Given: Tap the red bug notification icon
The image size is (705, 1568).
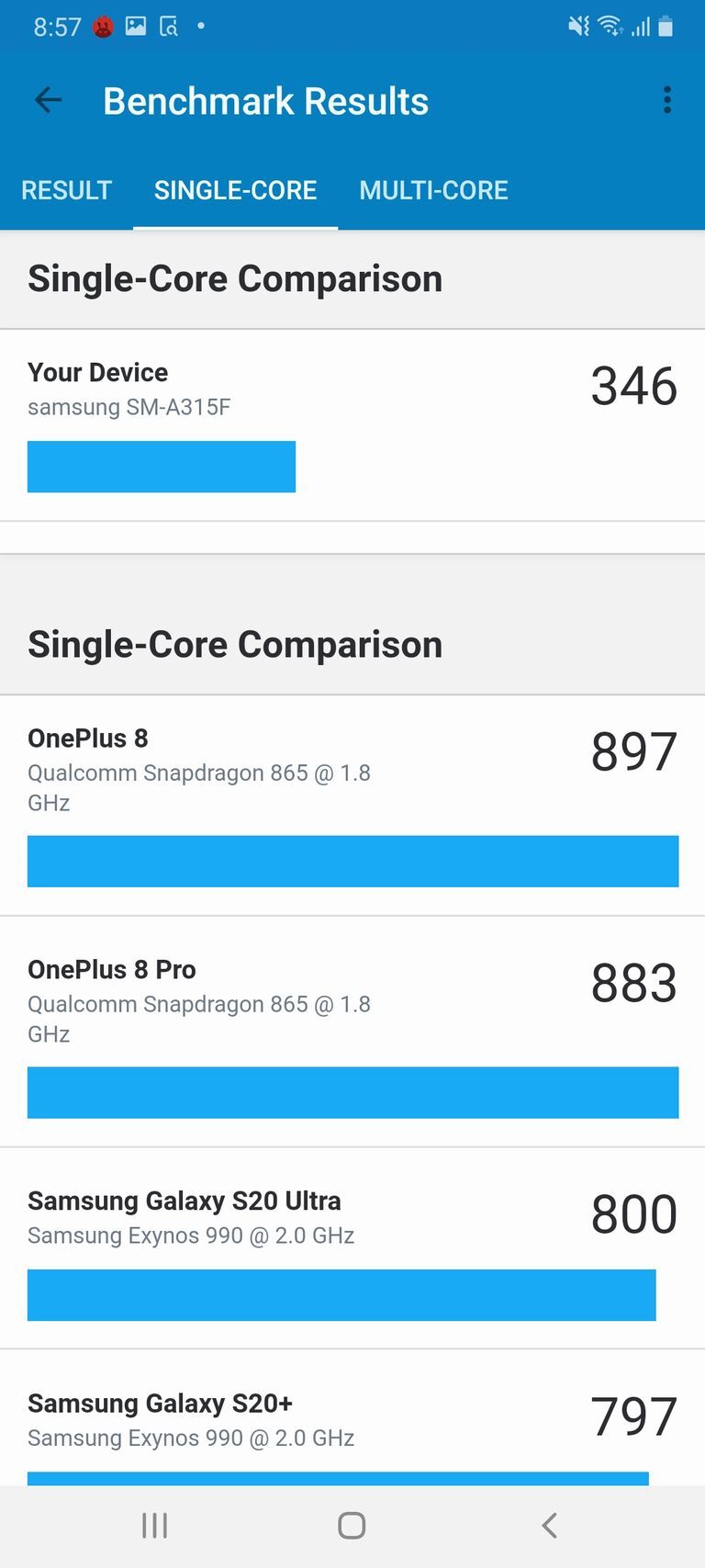Looking at the screenshot, I should pos(103,28).
